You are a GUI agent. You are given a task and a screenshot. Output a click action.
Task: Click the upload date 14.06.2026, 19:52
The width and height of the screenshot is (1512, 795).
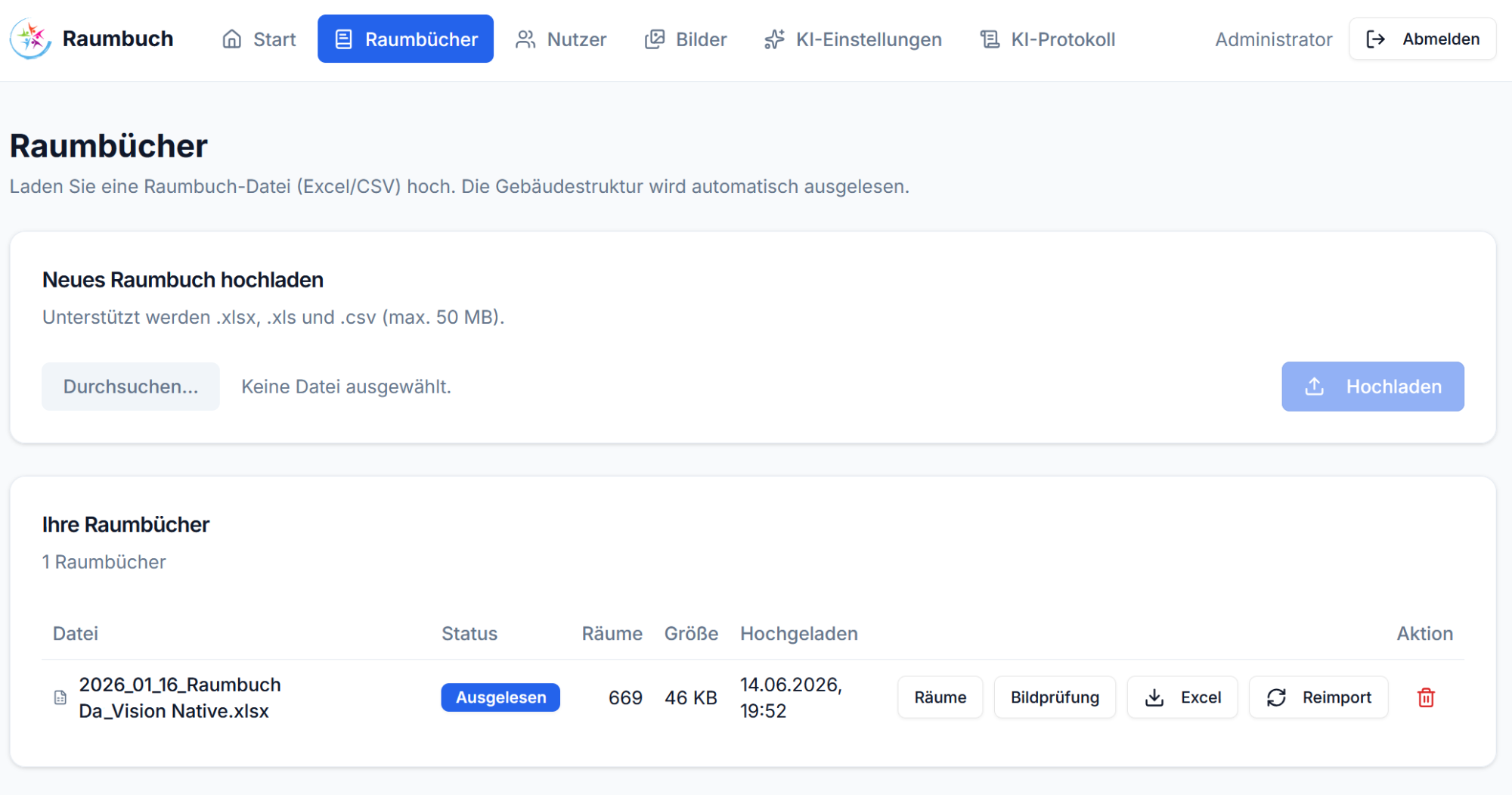(791, 697)
